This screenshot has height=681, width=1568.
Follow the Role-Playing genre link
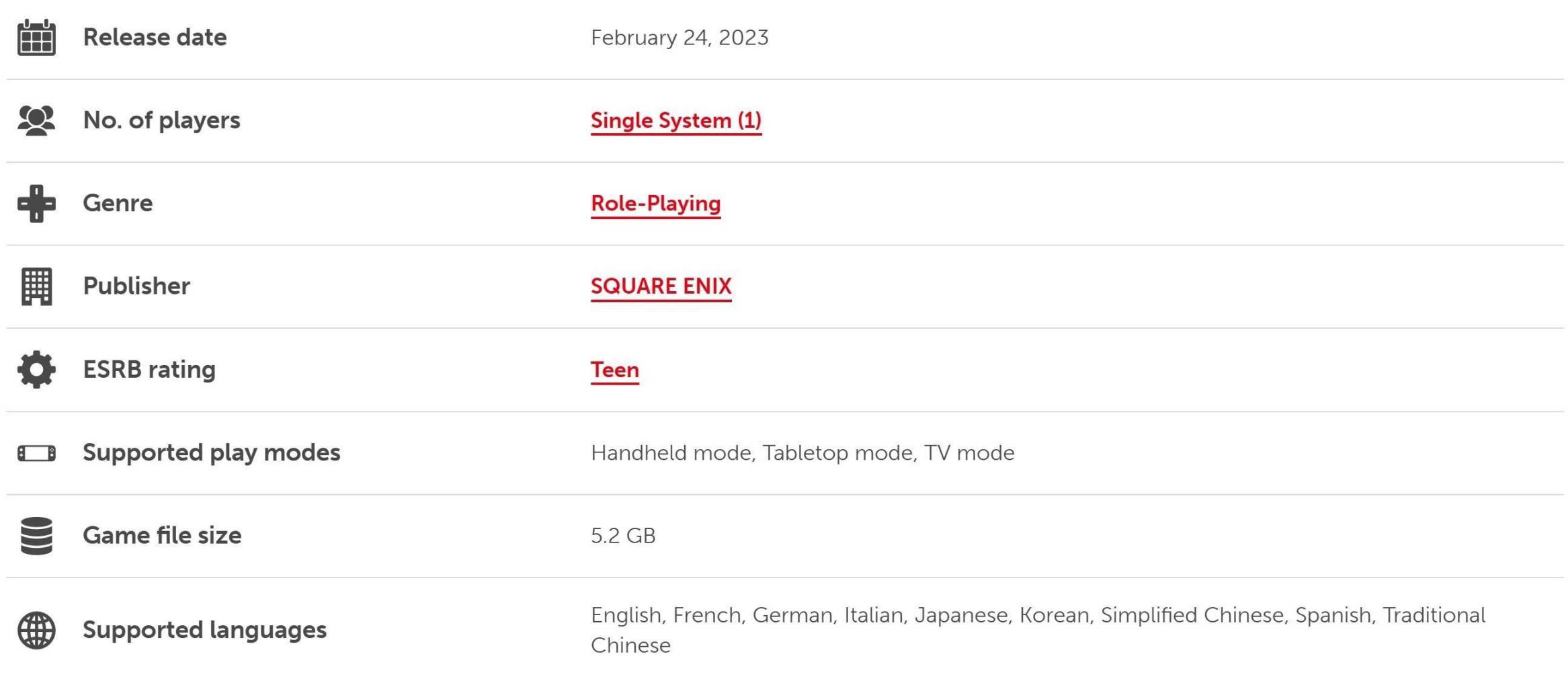pos(655,204)
